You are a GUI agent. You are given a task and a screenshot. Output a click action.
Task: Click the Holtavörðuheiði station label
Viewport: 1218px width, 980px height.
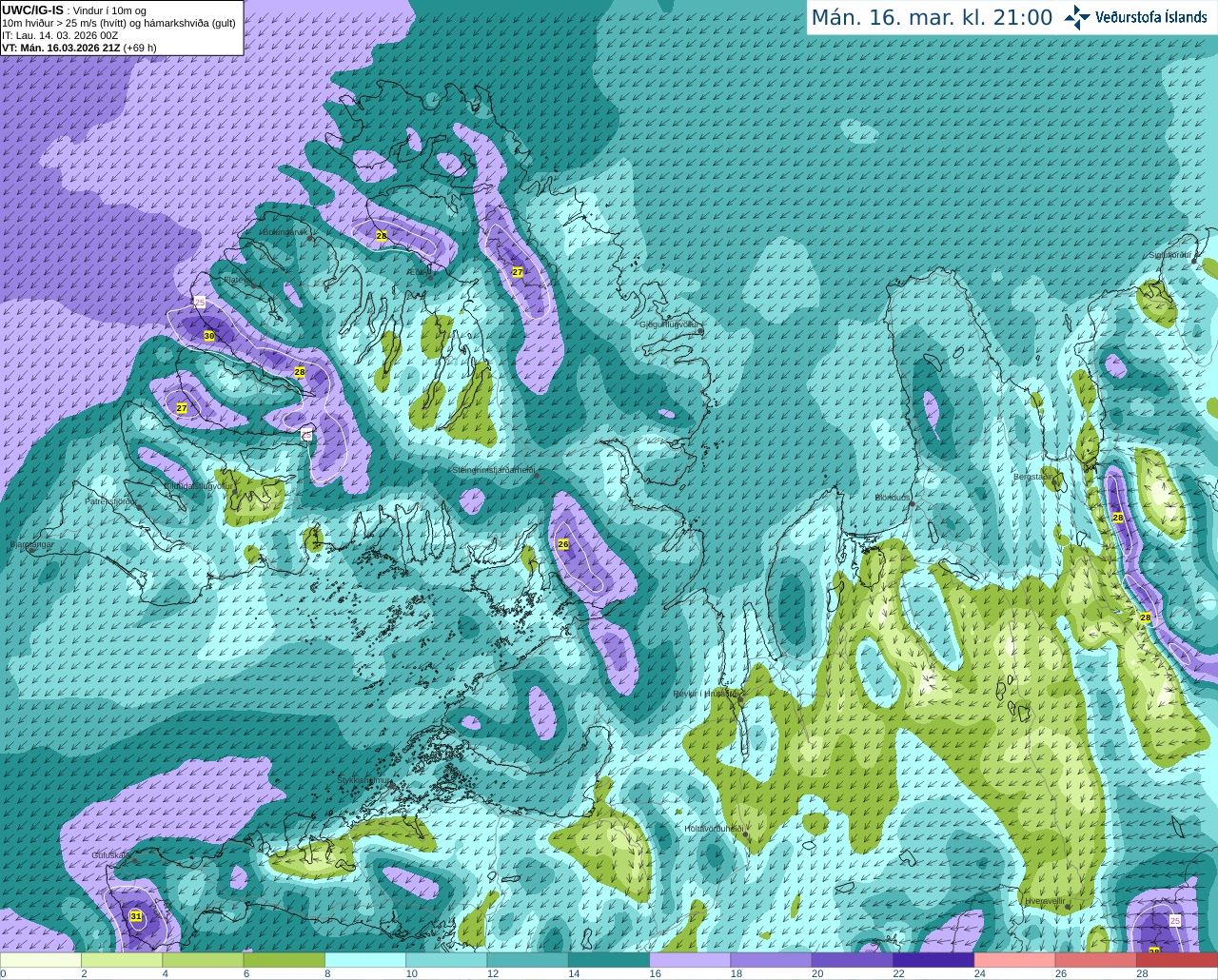point(713,829)
